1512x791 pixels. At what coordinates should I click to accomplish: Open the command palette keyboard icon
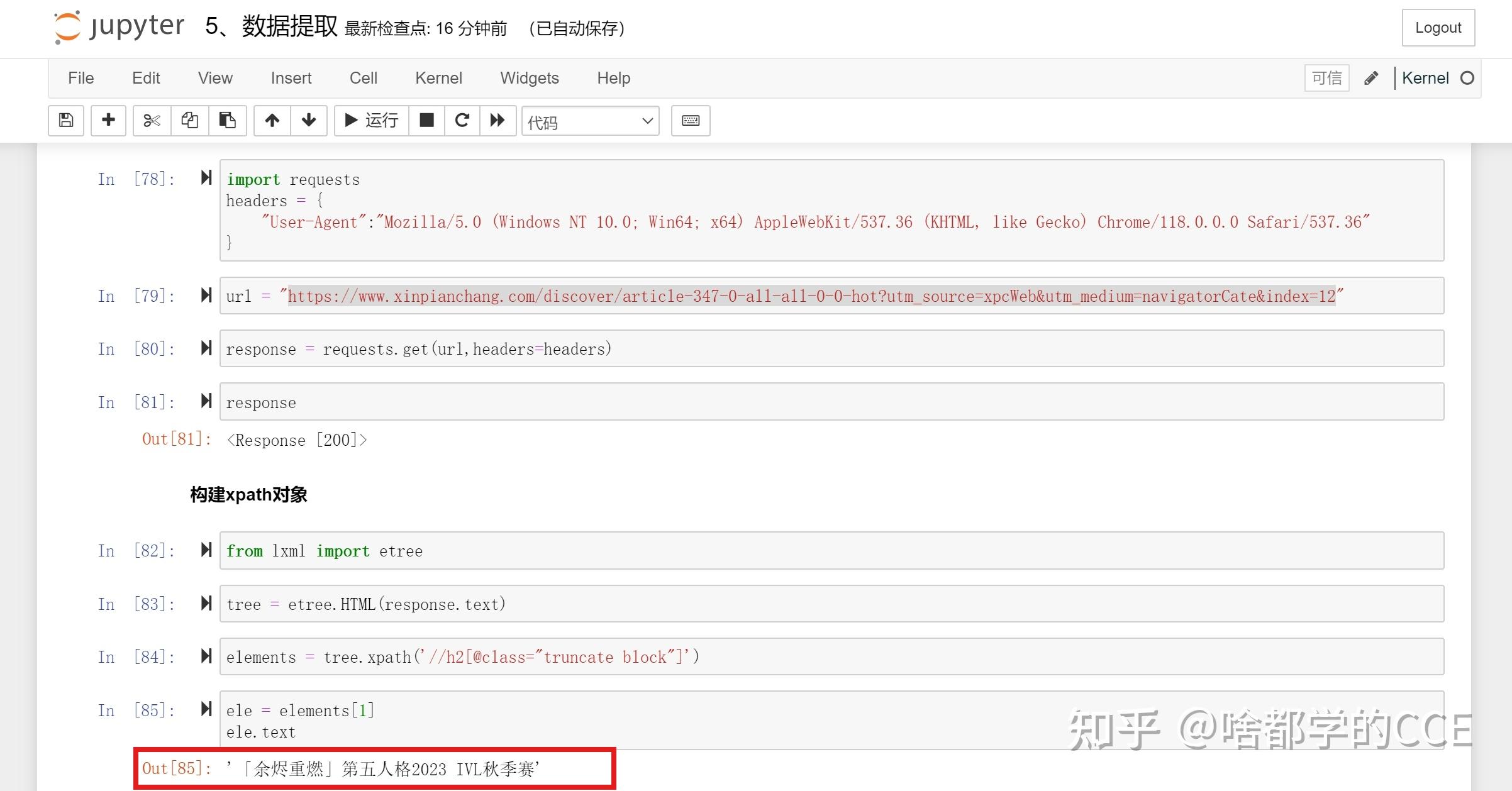(691, 120)
